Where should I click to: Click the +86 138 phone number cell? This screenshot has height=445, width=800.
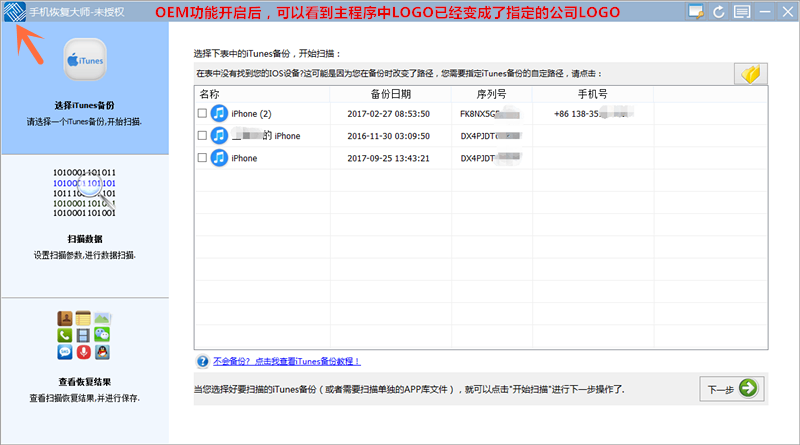(593, 113)
